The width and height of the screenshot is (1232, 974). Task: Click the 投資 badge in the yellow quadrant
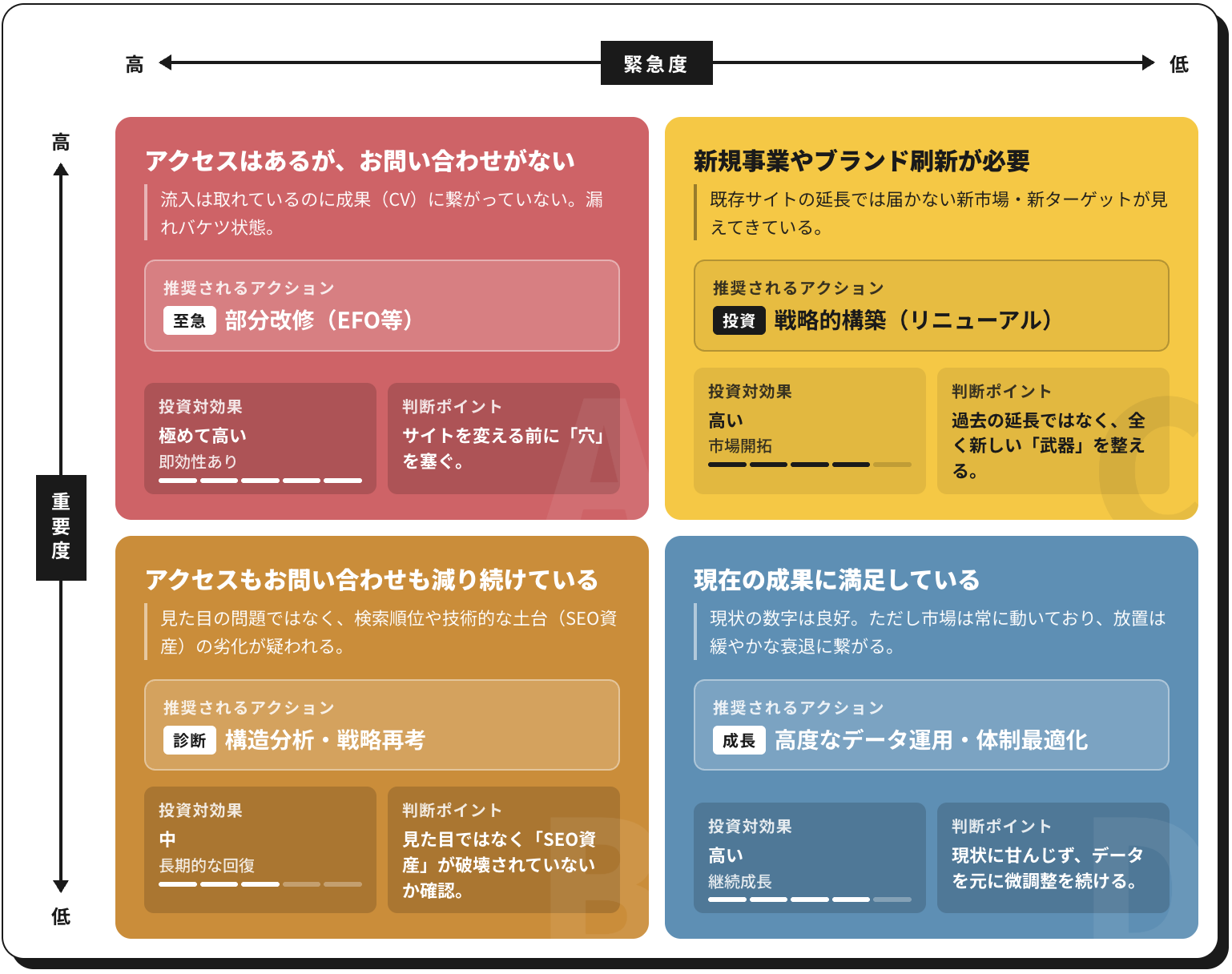(739, 320)
